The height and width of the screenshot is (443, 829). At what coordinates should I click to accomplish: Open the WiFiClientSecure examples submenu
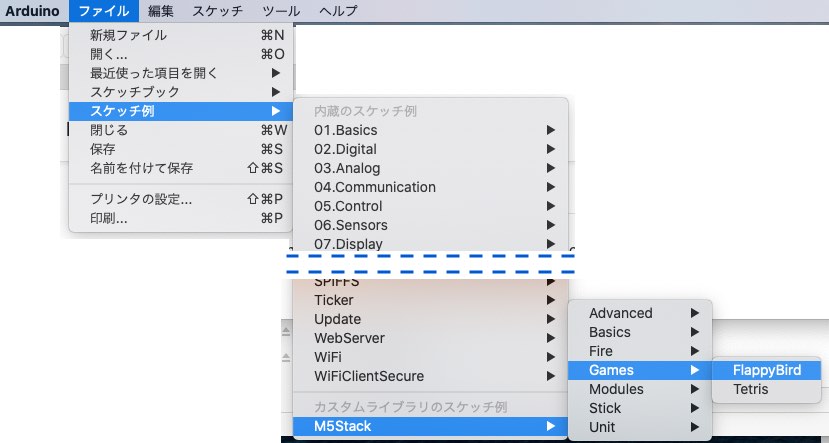point(431,376)
